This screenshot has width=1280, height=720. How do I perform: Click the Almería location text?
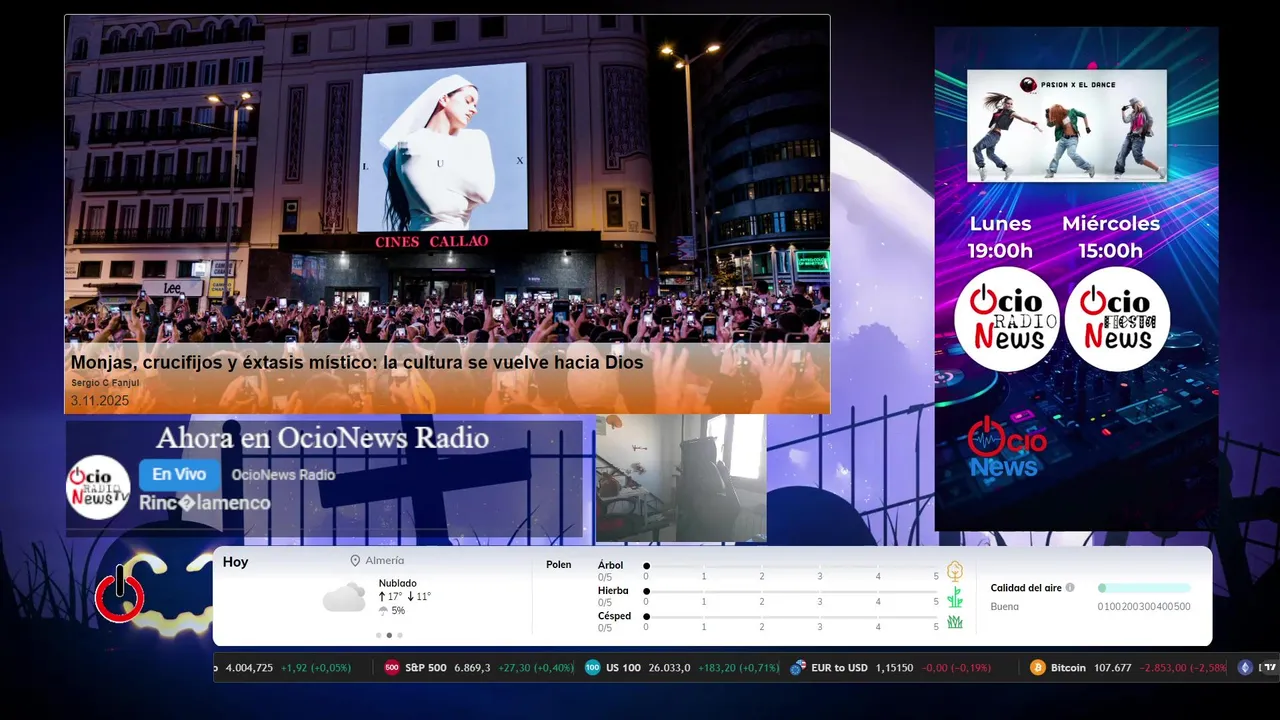385,561
